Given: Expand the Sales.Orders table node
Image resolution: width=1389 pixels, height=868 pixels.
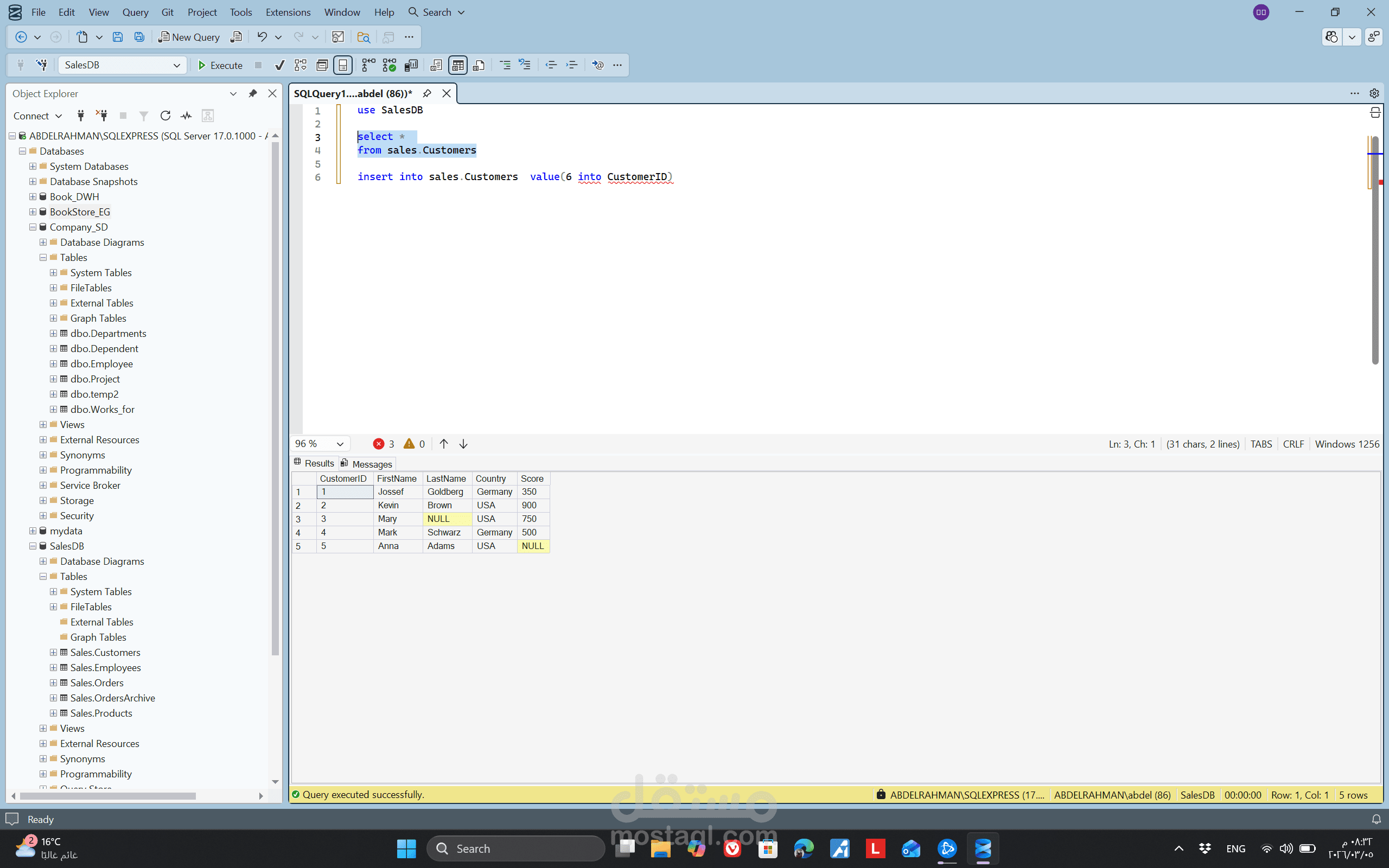Looking at the screenshot, I should [54, 682].
